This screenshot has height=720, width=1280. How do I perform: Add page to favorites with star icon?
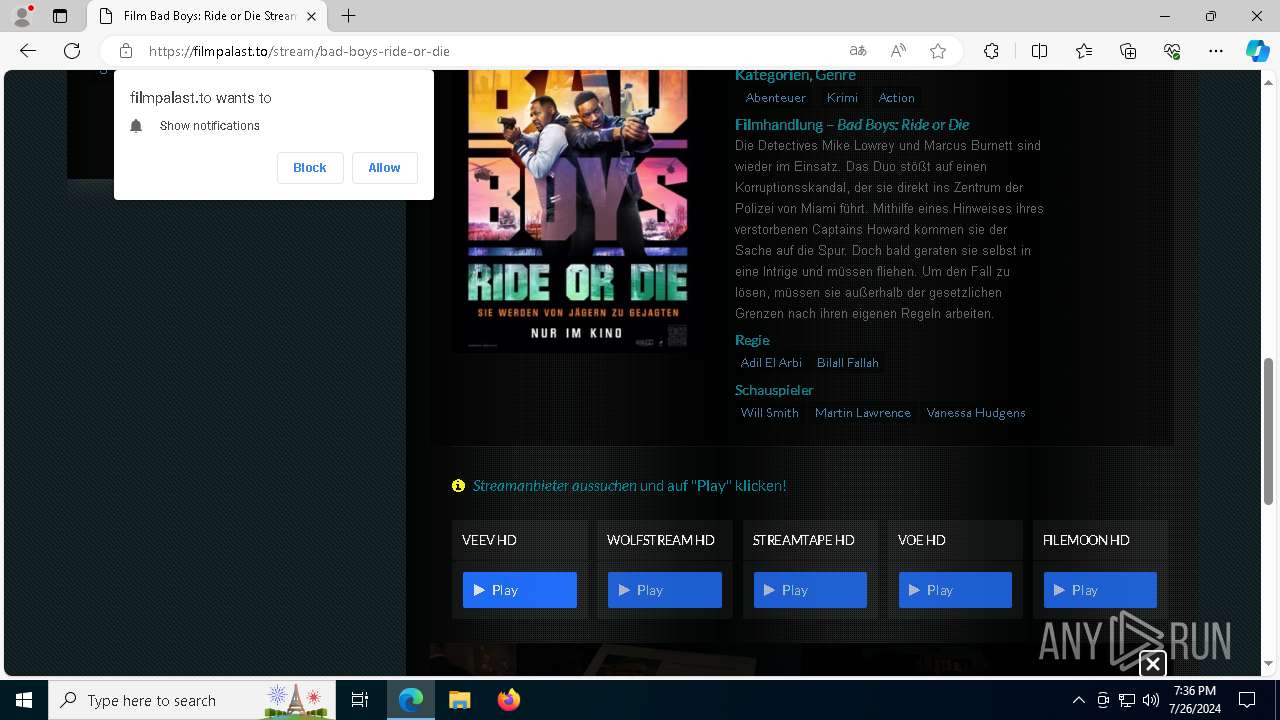pyautogui.click(x=938, y=51)
